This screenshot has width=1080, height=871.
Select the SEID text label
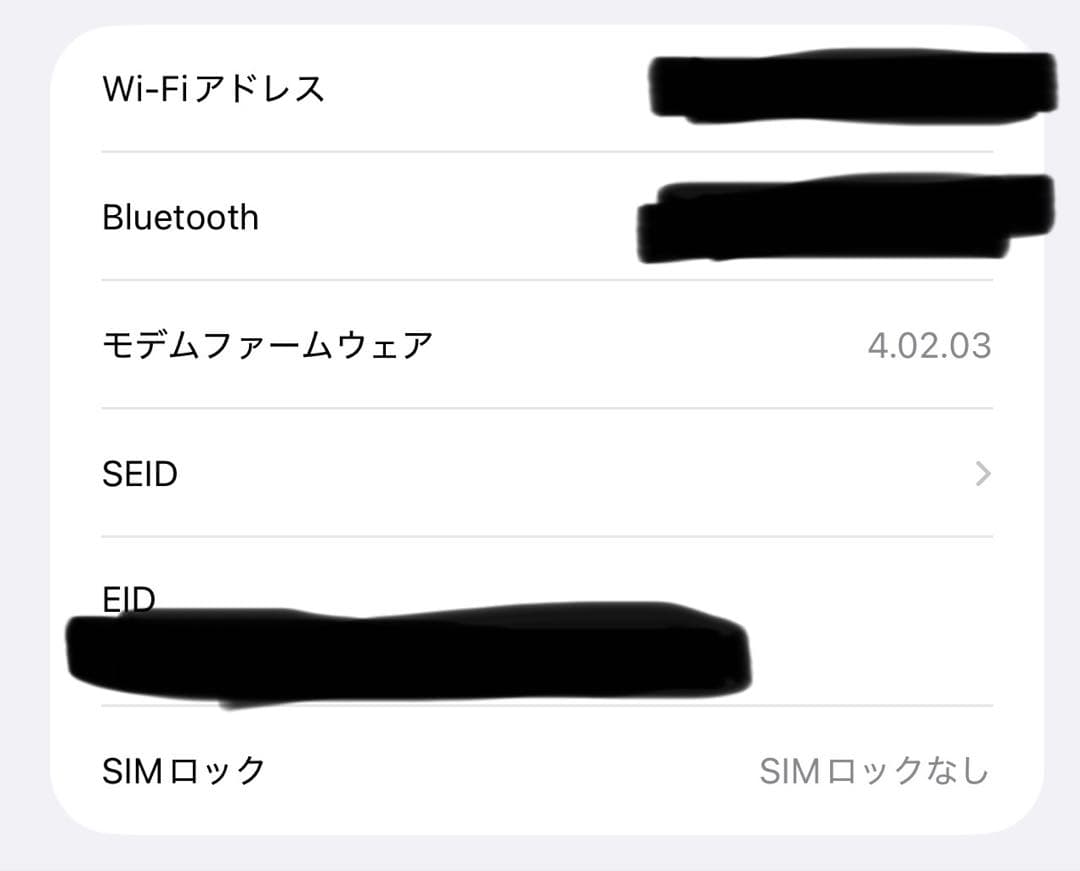click(140, 473)
